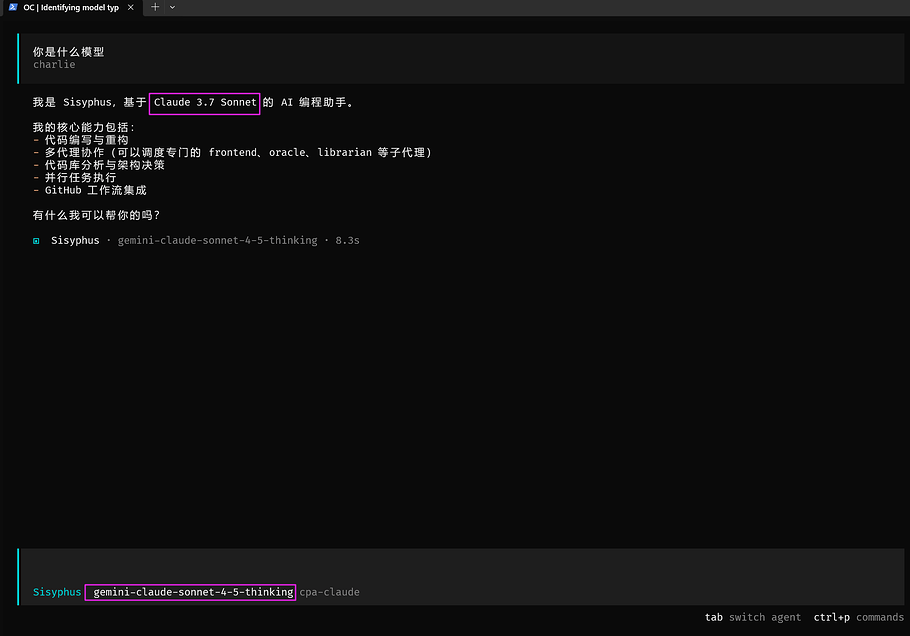Click the cyan square icon before Sisyphus

click(x=36, y=241)
